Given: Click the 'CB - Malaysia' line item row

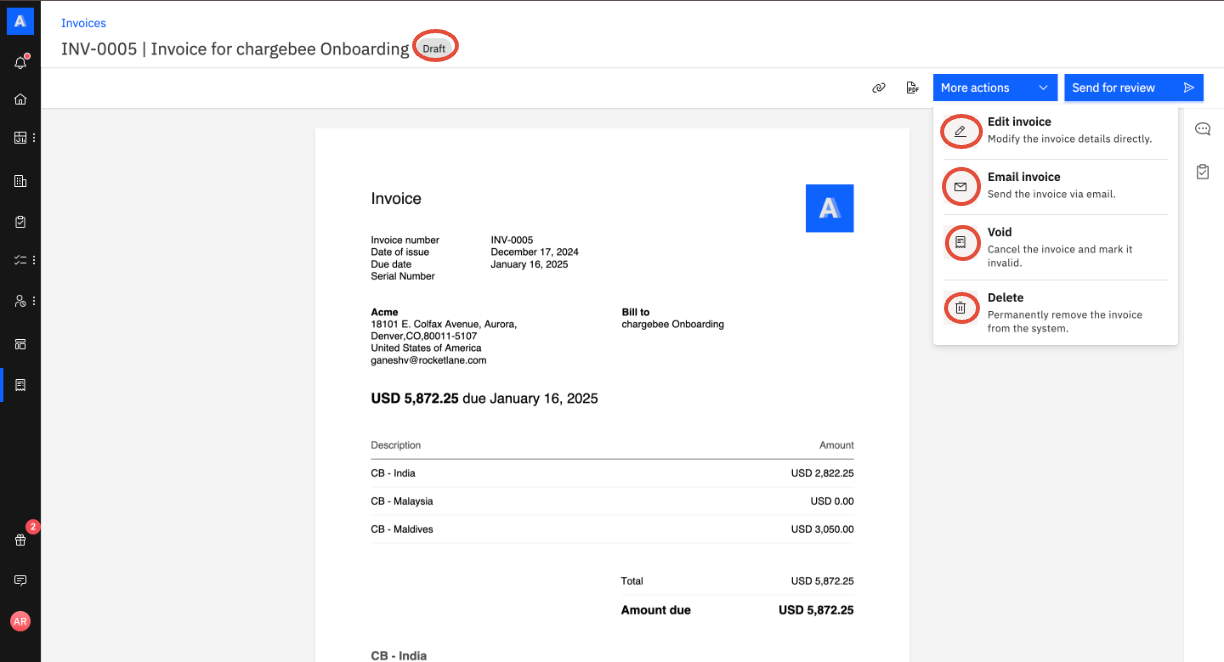Looking at the screenshot, I should tap(612, 501).
